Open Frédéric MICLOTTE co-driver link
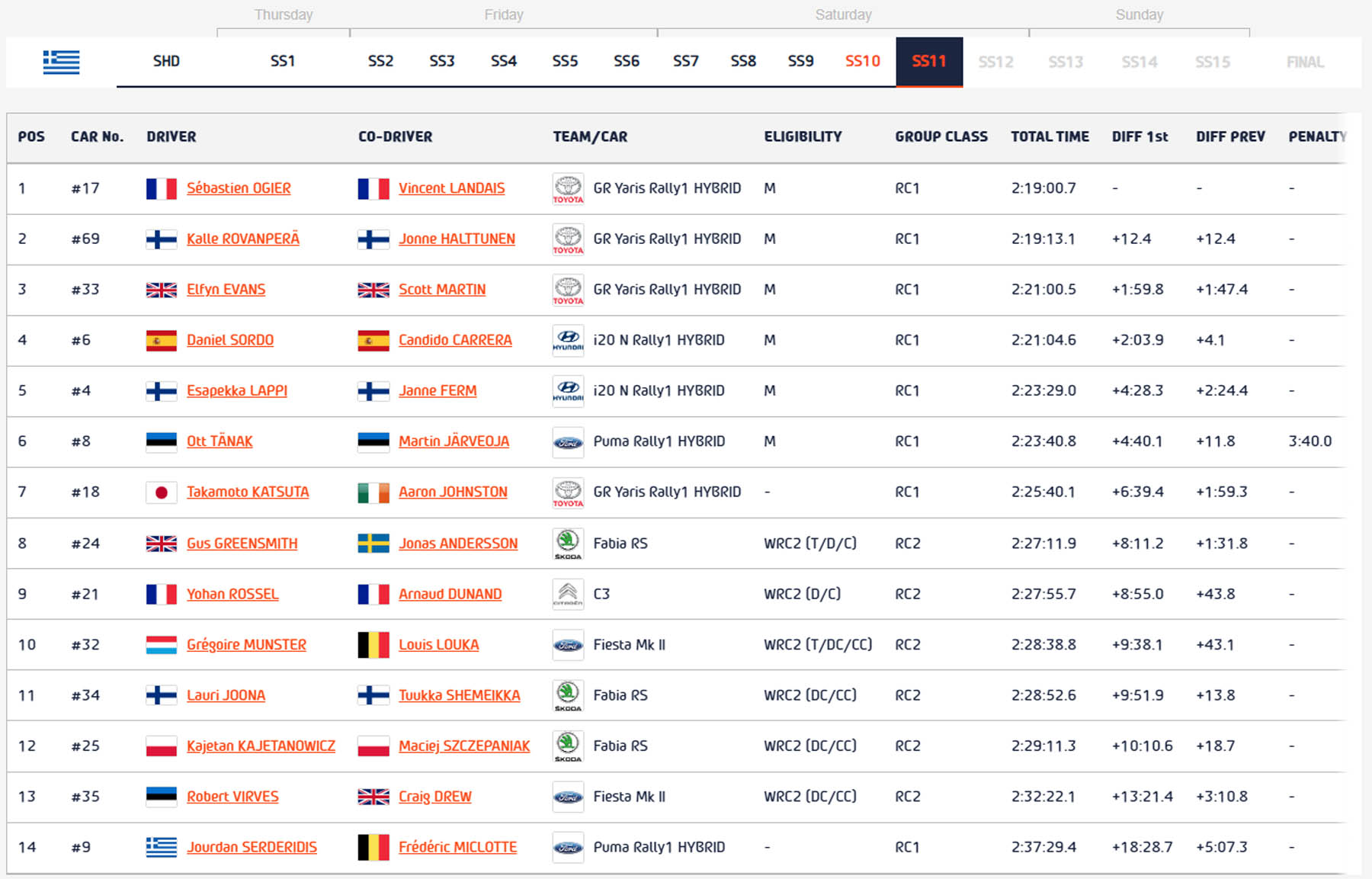The width and height of the screenshot is (1372, 879). 457,847
